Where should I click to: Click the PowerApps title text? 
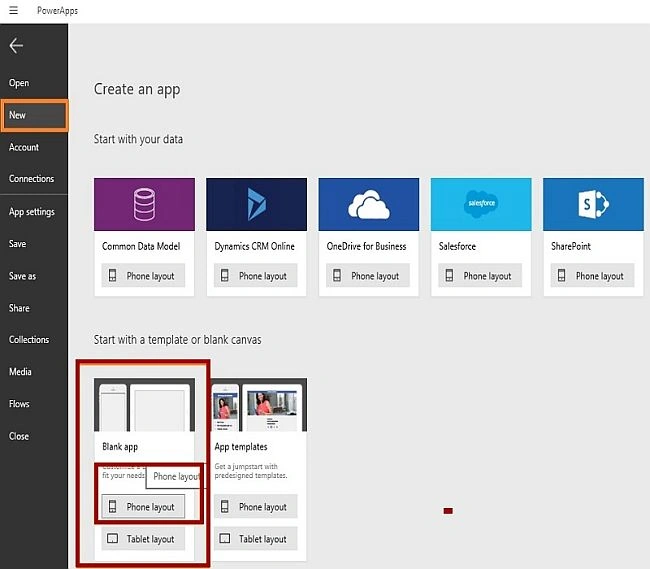point(57,11)
